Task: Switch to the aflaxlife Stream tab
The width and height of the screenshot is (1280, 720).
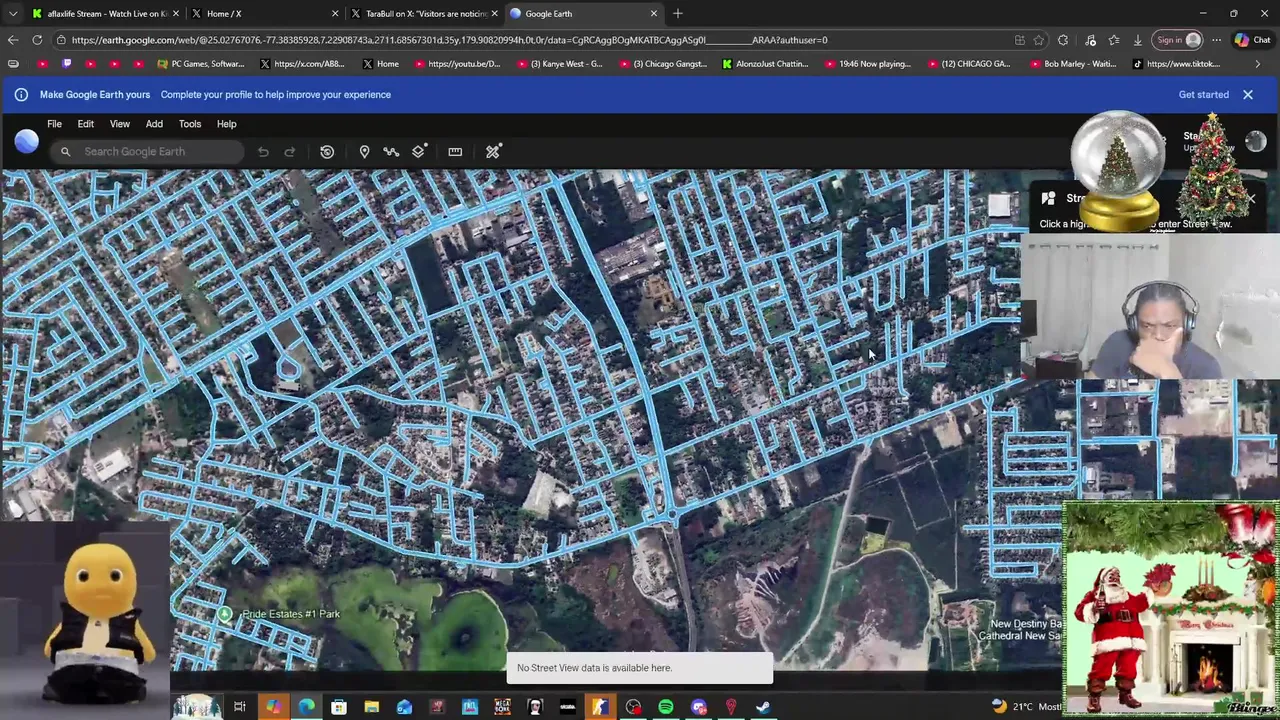Action: click(105, 14)
